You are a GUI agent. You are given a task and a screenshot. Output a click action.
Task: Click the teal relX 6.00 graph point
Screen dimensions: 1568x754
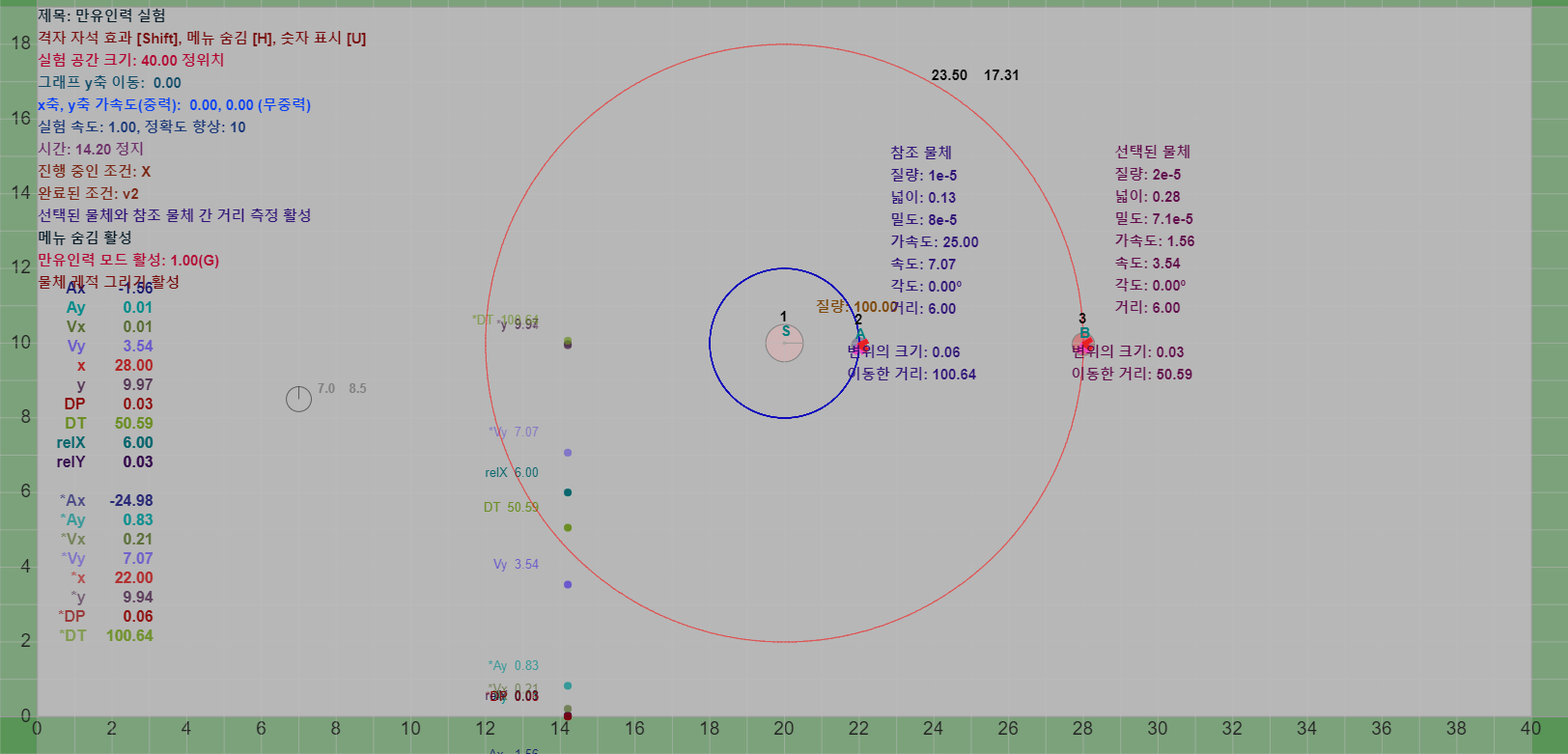pyautogui.click(x=568, y=492)
